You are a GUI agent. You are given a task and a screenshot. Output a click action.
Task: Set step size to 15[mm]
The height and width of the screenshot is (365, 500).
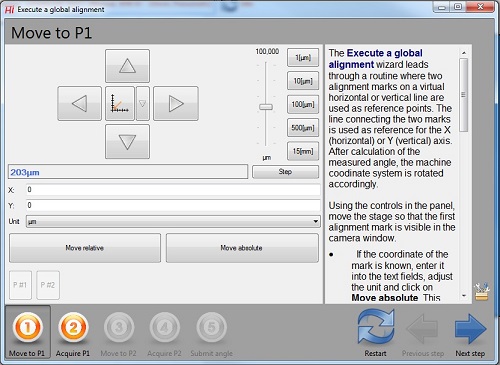pos(303,151)
